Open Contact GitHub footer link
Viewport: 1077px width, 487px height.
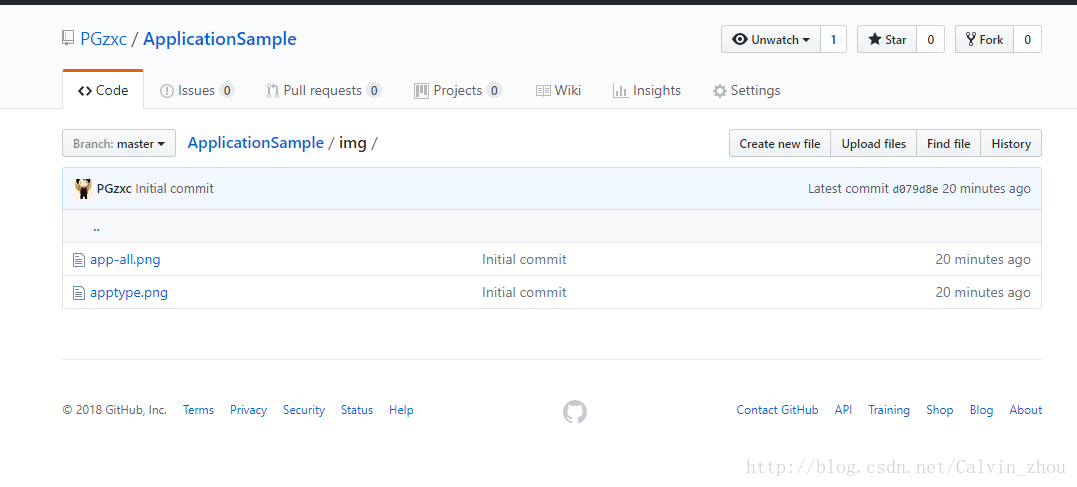(778, 410)
